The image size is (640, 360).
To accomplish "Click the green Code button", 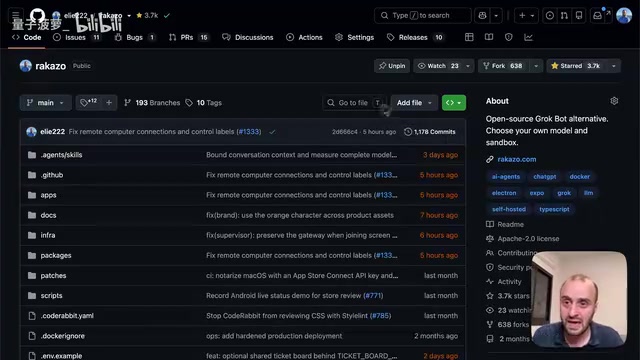I will click(453, 103).
